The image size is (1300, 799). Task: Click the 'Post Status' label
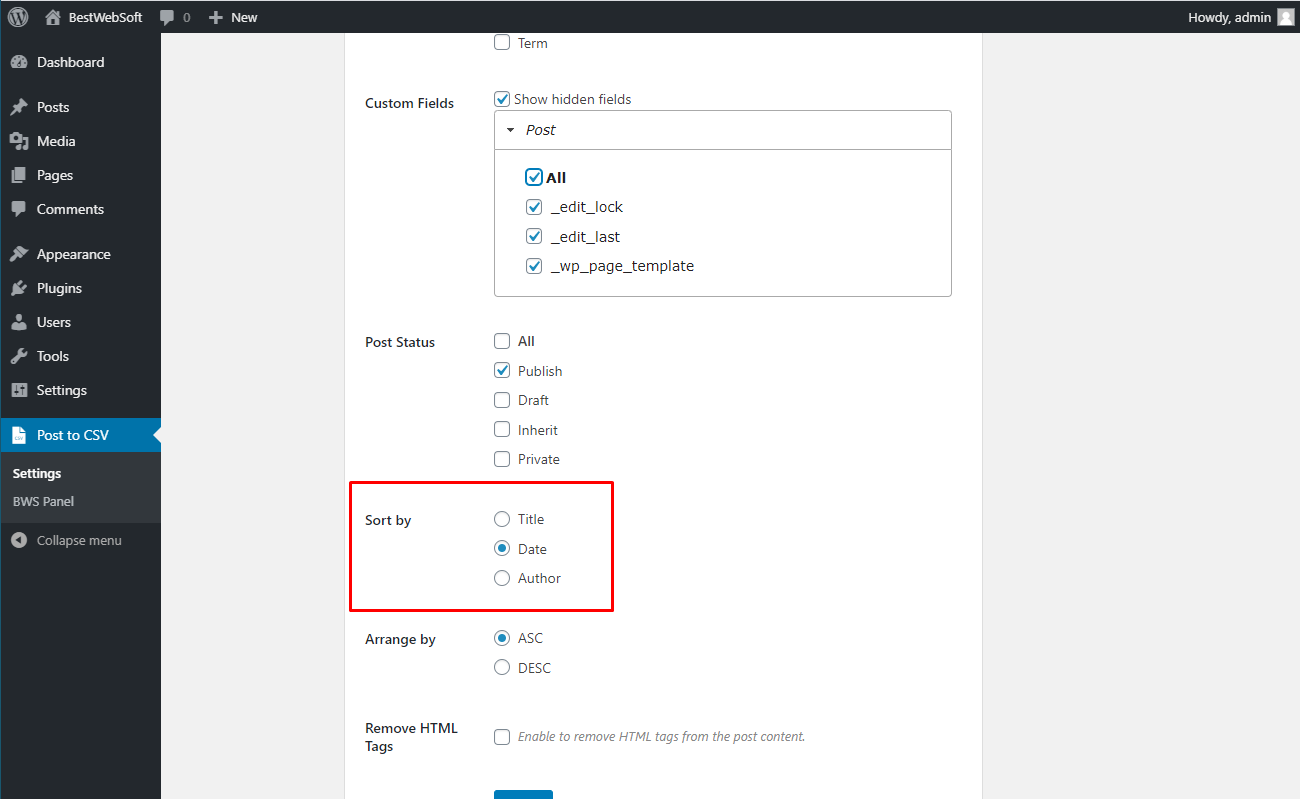[400, 342]
